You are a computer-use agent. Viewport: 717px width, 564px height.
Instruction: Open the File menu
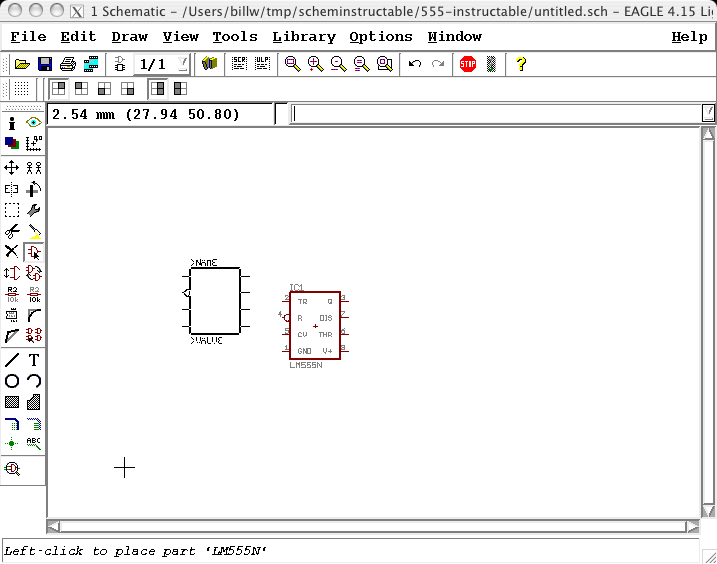pyautogui.click(x=28, y=37)
